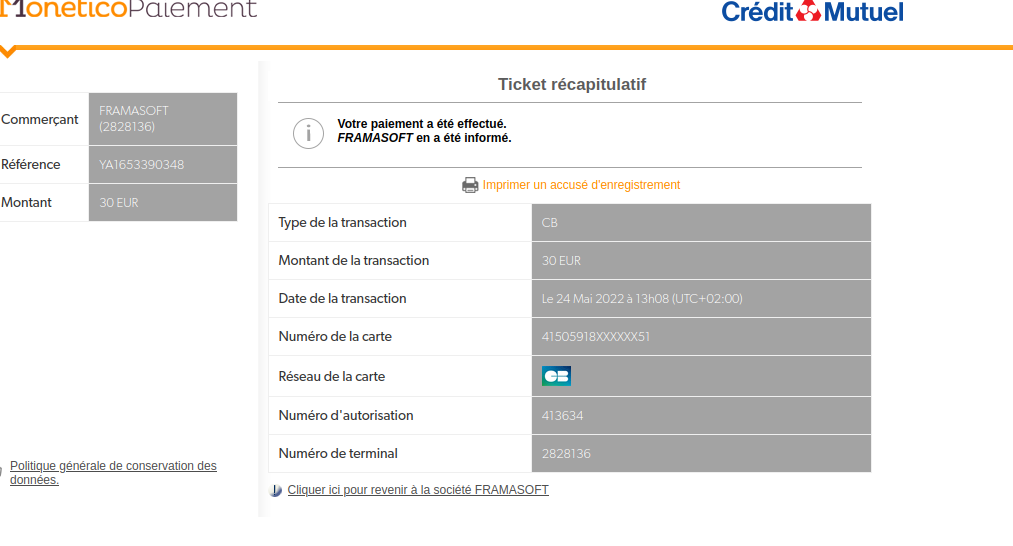Screen dimensions: 1013x546
Task: Click the Montant de la transaction value
Action: [561, 261]
